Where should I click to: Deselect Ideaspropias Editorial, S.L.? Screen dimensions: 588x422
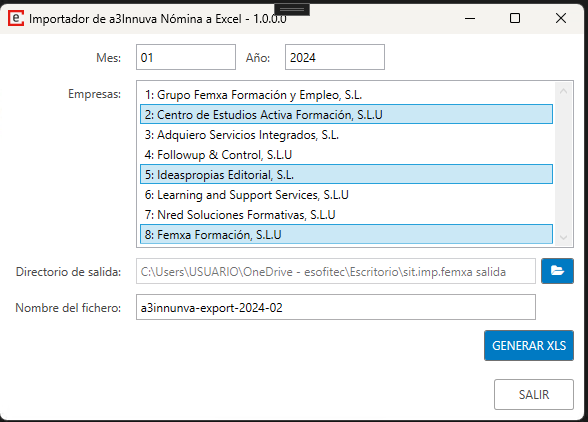[x=346, y=174]
